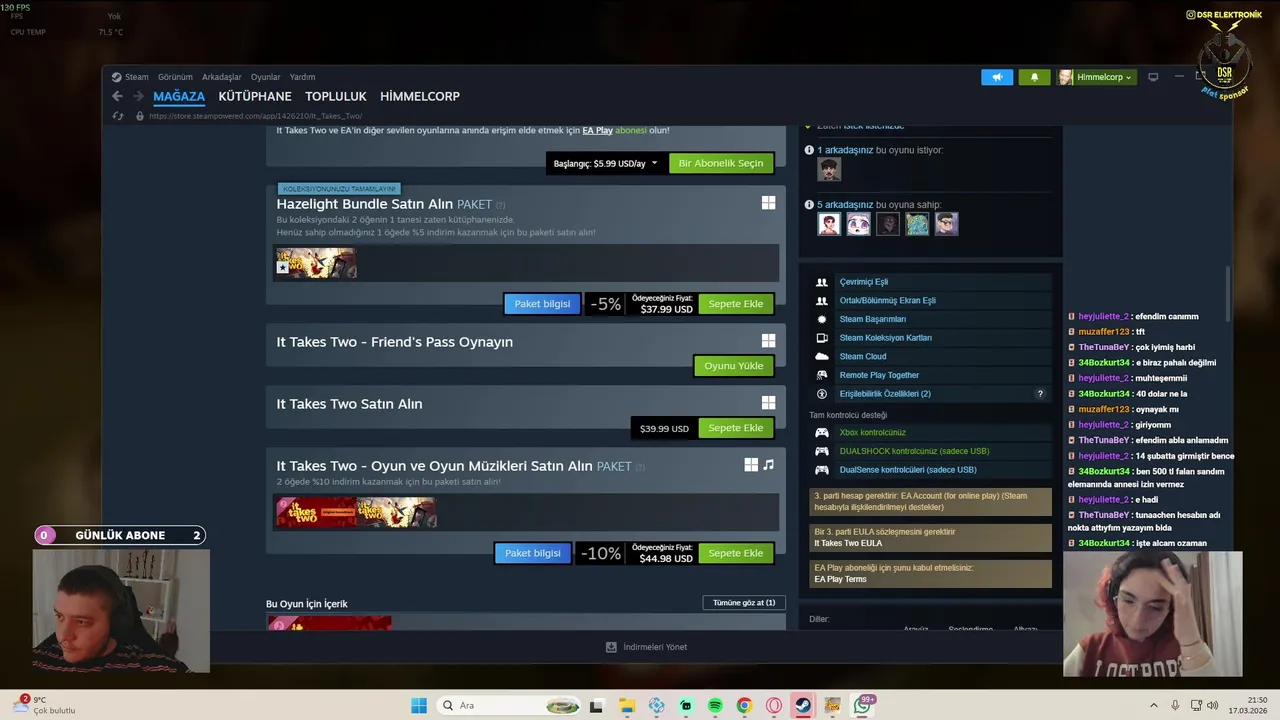
Task: Add the $44.98 soundtrack bundle to cart
Action: (736, 553)
